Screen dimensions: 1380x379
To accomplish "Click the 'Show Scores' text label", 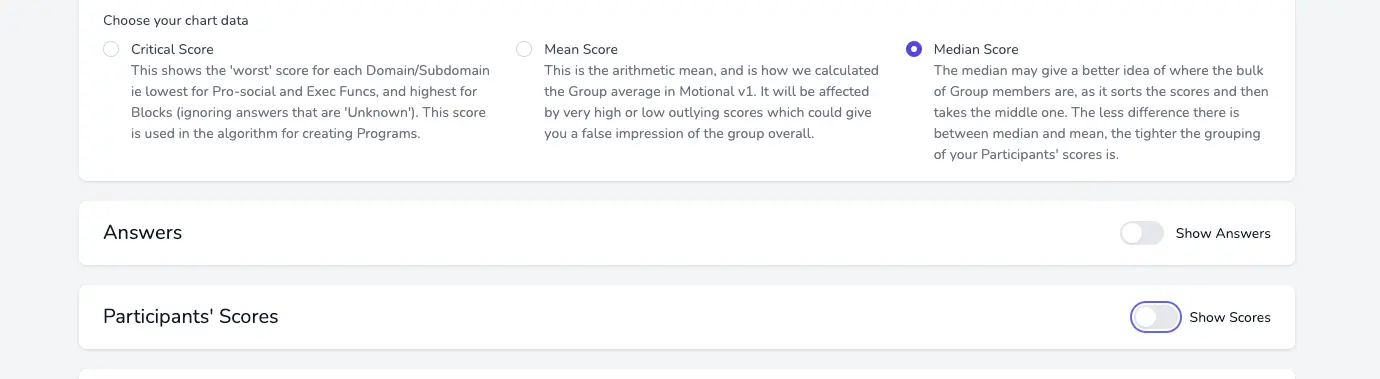I will pyautogui.click(x=1230, y=317).
